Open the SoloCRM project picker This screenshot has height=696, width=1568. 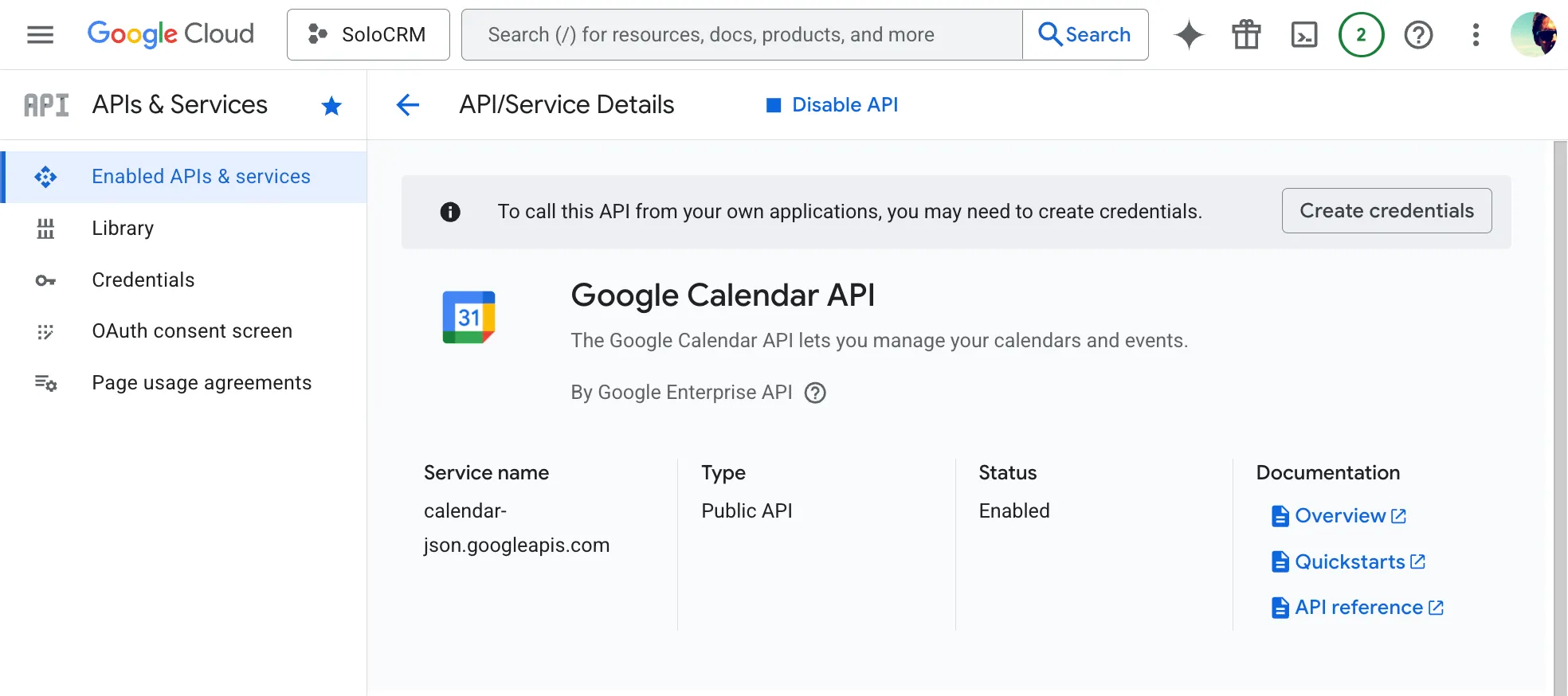click(x=368, y=34)
